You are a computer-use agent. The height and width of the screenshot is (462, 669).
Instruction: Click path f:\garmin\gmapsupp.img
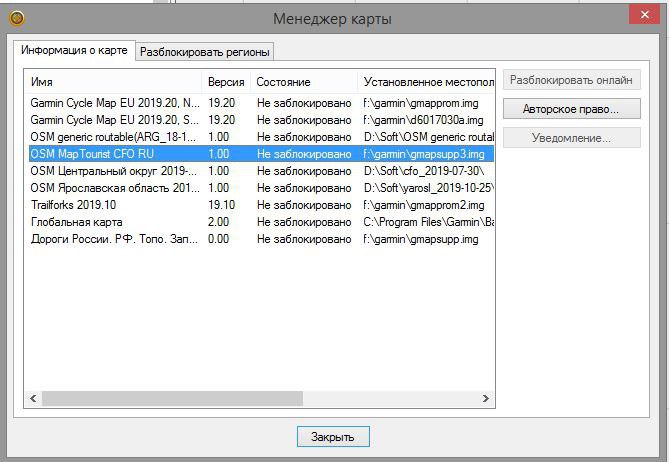pos(421,239)
